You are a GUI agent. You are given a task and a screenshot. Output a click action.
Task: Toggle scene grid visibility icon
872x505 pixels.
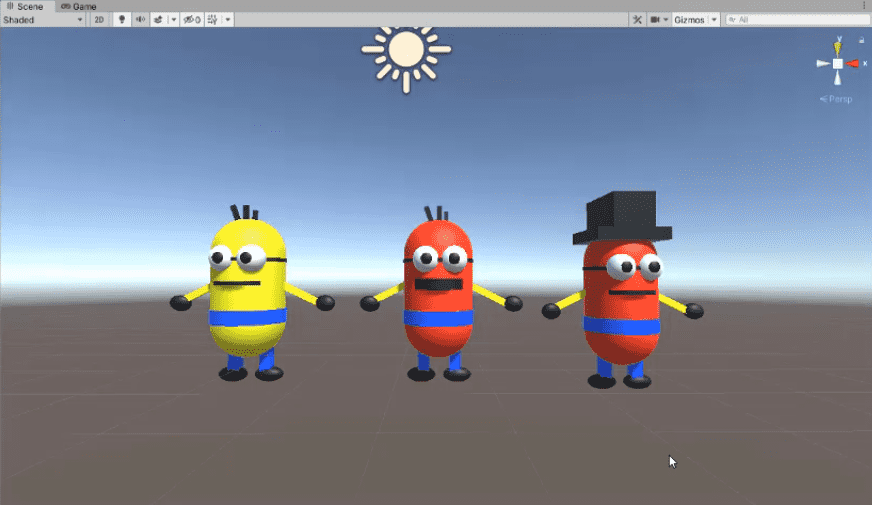(x=212, y=19)
